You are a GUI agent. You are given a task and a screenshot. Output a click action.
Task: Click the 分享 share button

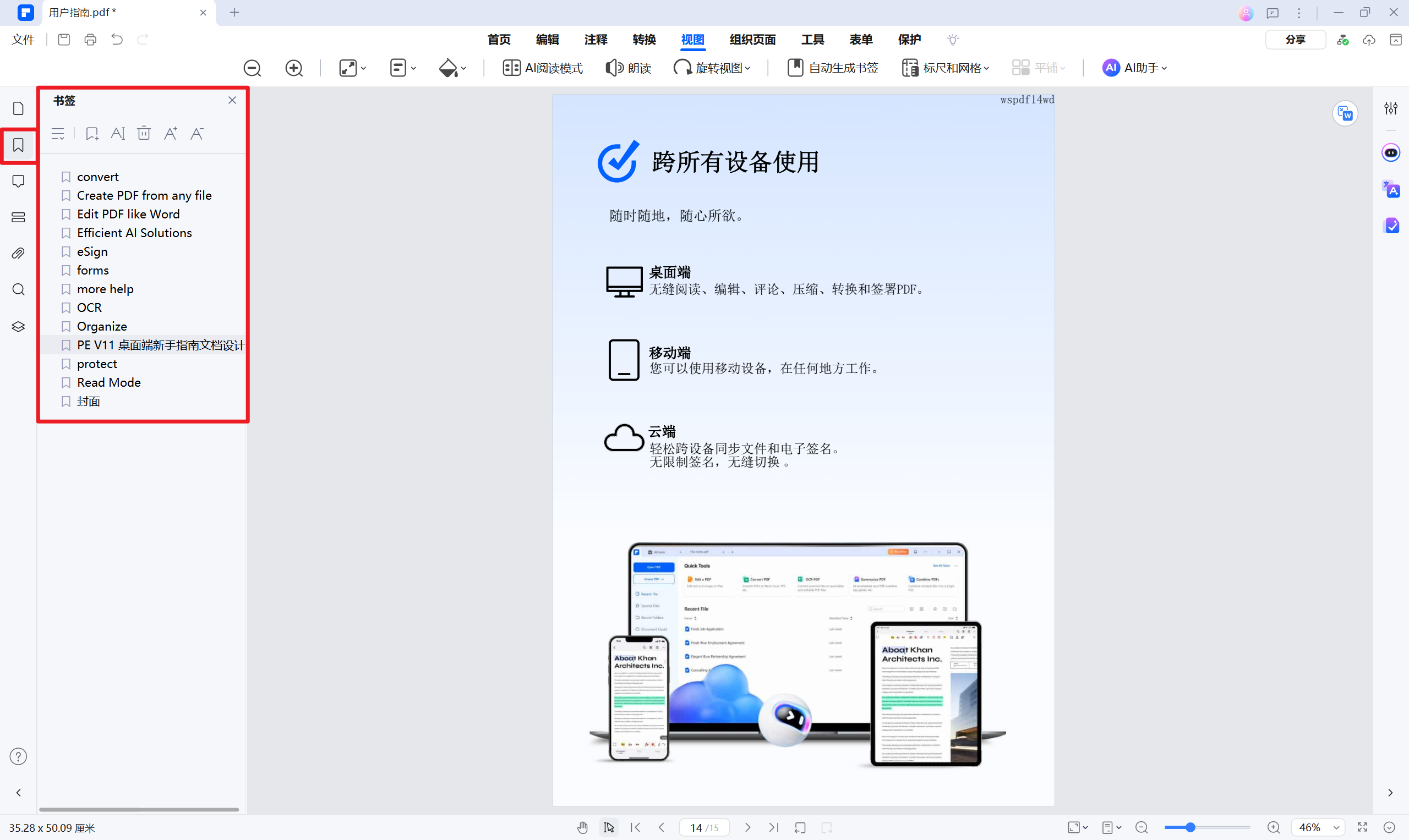pos(1295,40)
